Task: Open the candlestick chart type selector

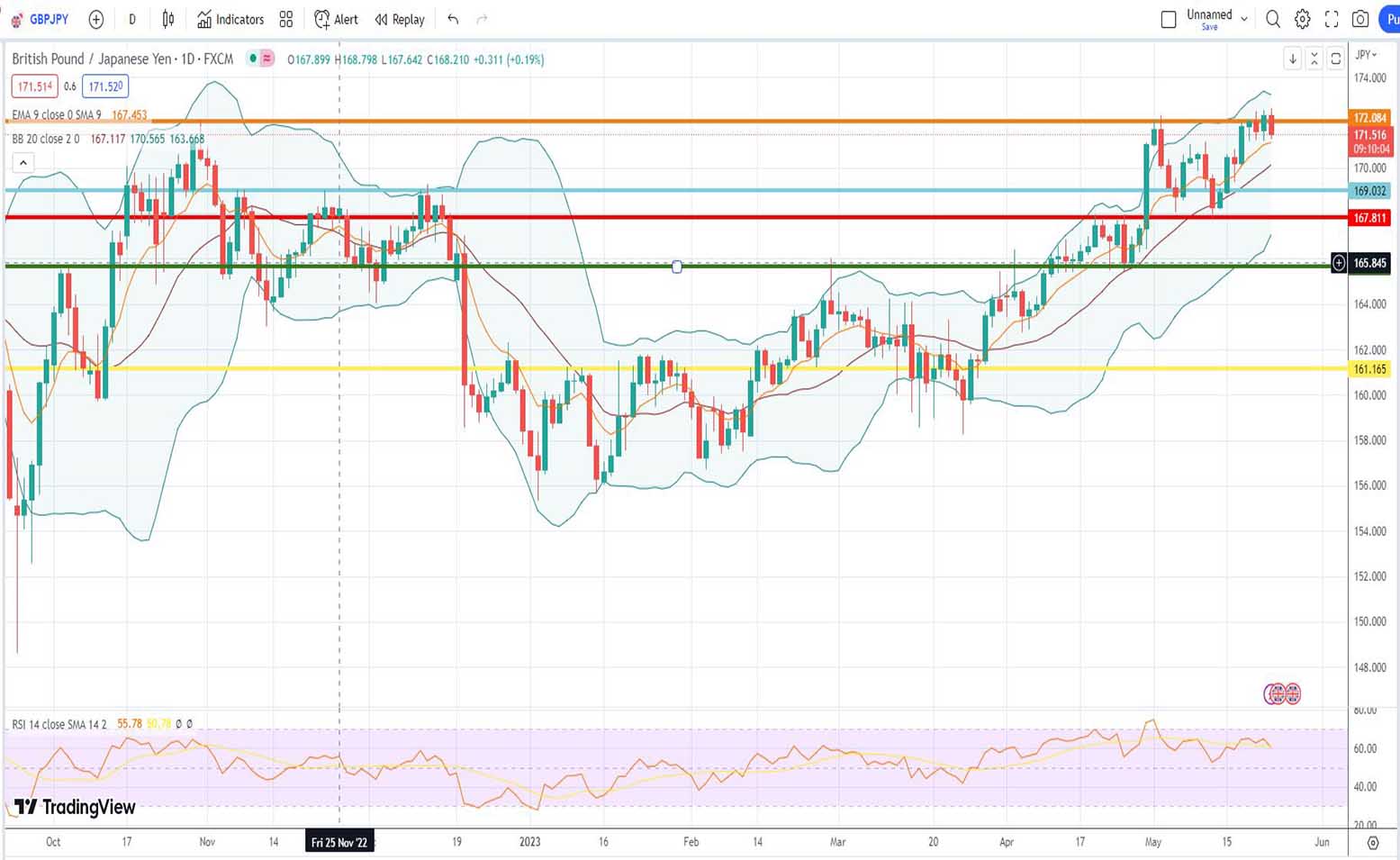Action: click(168, 19)
